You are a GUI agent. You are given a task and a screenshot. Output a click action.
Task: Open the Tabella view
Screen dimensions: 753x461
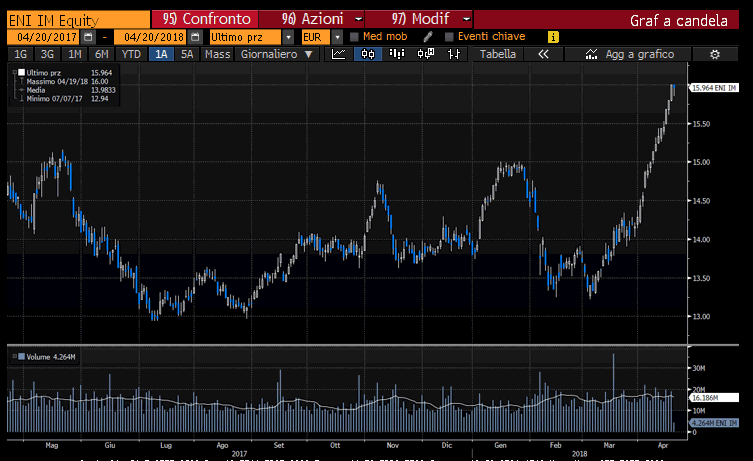pos(498,54)
